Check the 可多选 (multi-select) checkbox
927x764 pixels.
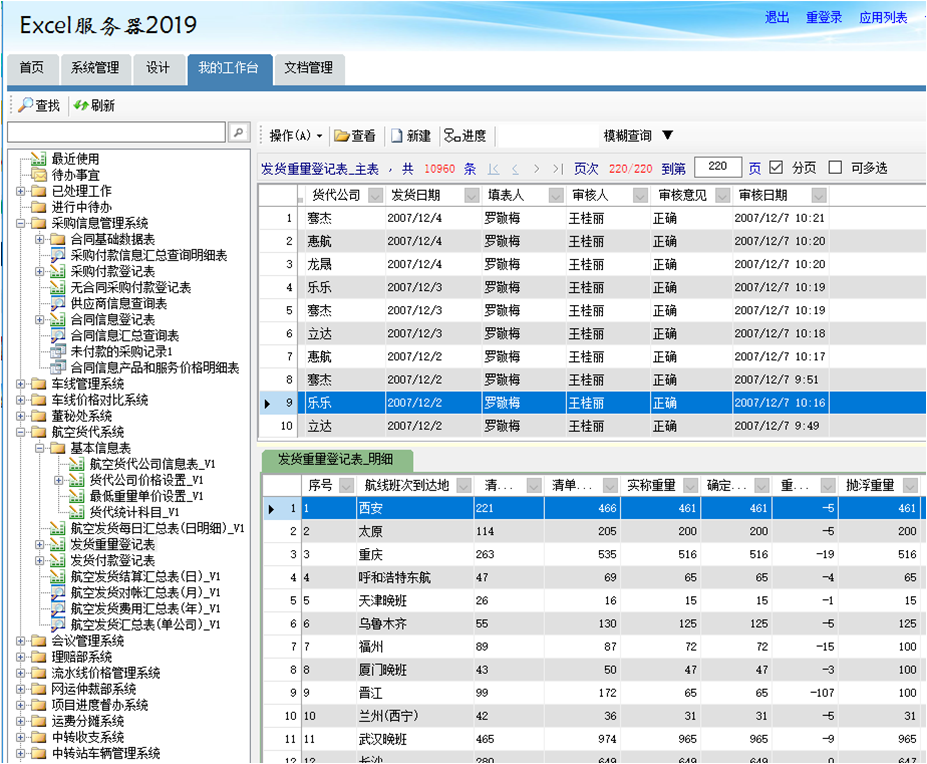tap(837, 167)
